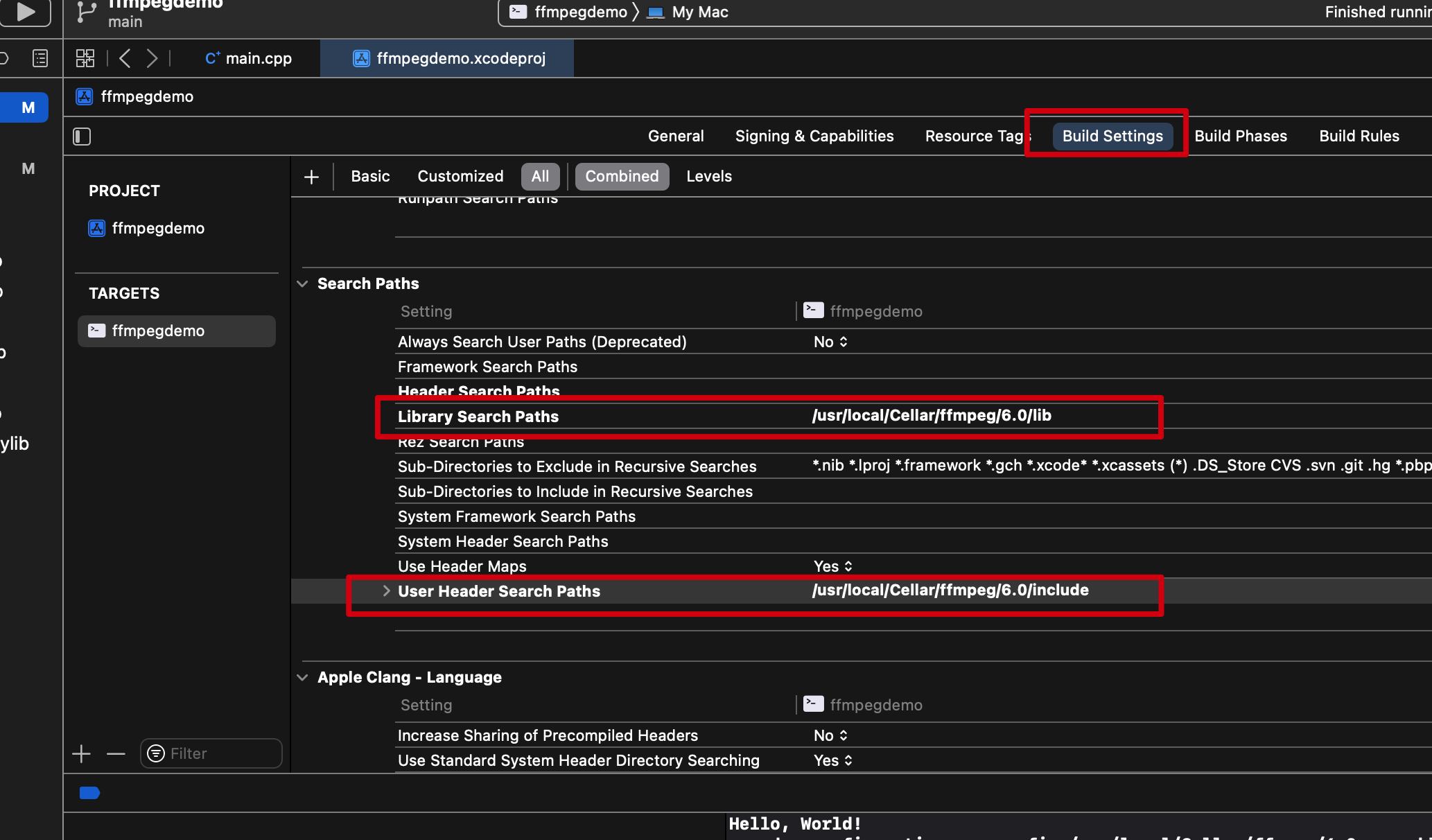Open Always Search User Paths dropdown
1432x840 pixels.
tap(830, 342)
